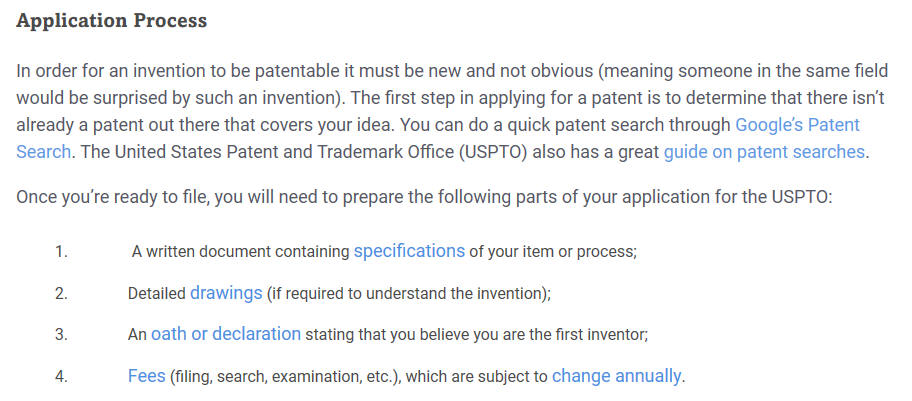Image resolution: width=912 pixels, height=401 pixels.
Task: Click list number 3 beside oath item
Action: pos(62,335)
